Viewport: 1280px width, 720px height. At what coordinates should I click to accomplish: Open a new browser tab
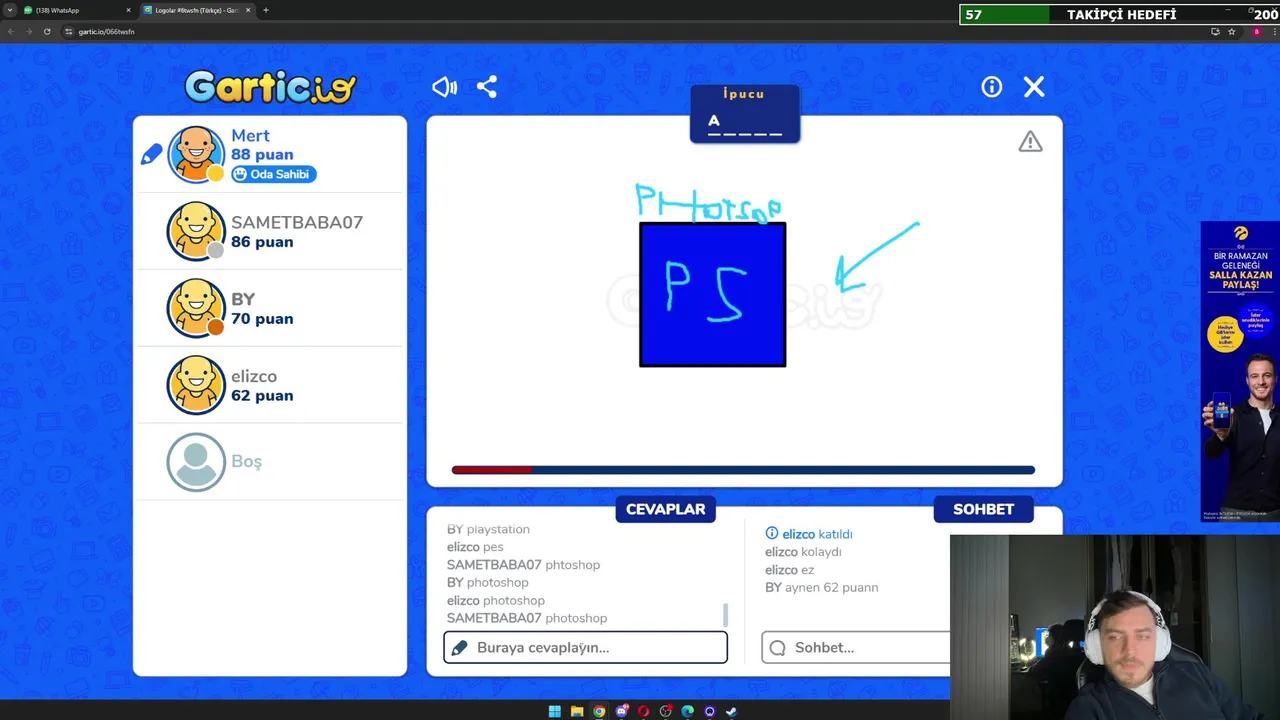click(265, 10)
